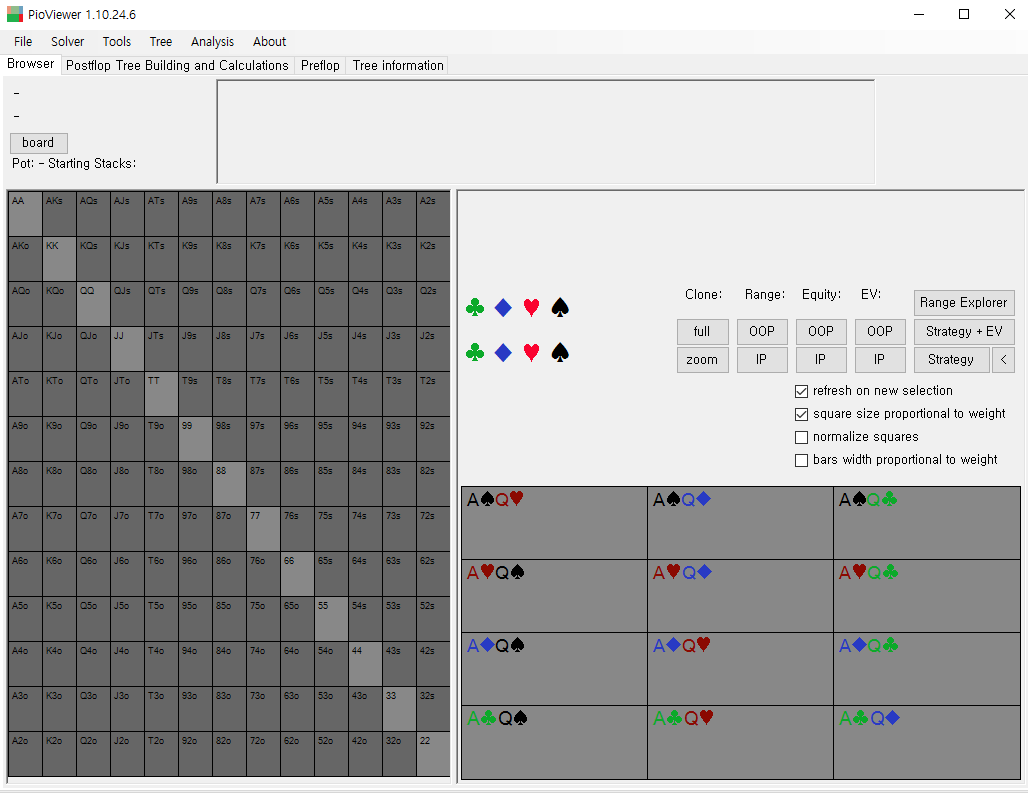The width and height of the screenshot is (1028, 793).
Task: Select the red heart suit in the upper suit row
Action: coord(531,307)
